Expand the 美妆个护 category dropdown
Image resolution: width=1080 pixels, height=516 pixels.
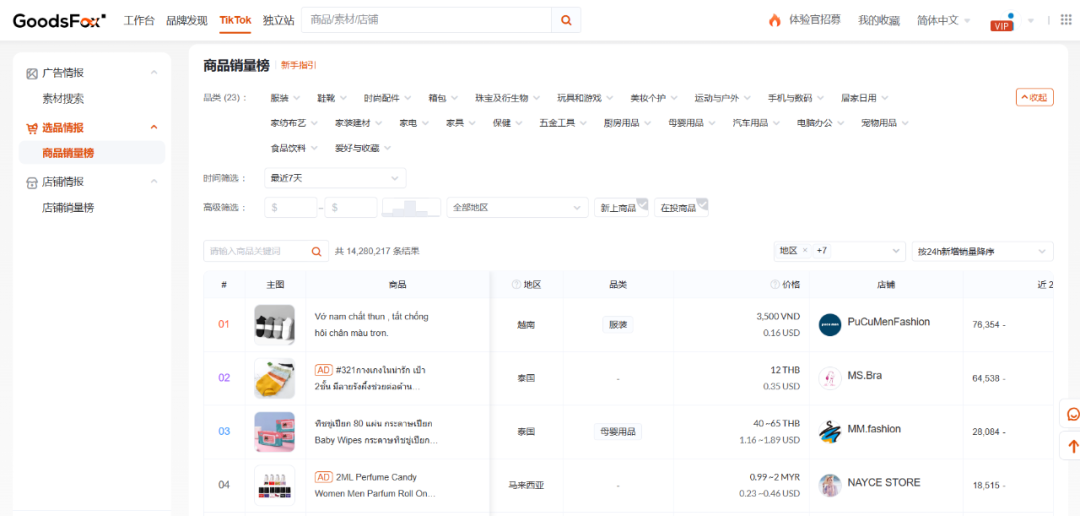(654, 98)
